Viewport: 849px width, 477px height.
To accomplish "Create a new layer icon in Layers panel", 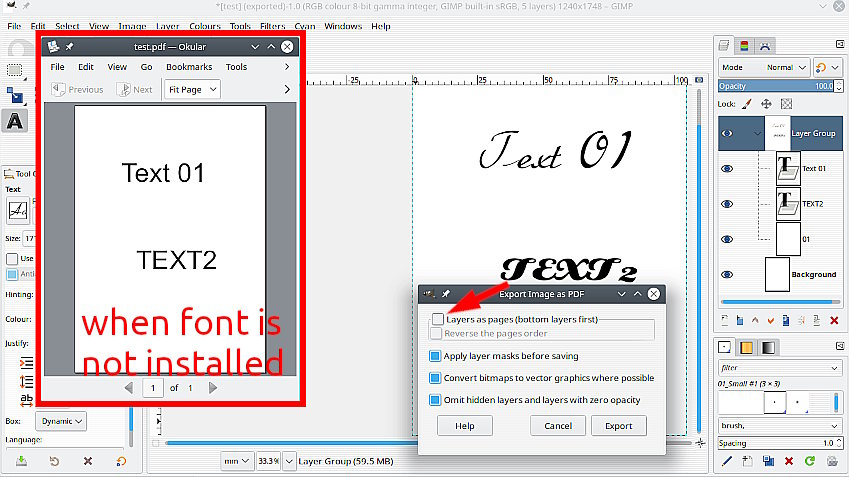I will tap(725, 321).
